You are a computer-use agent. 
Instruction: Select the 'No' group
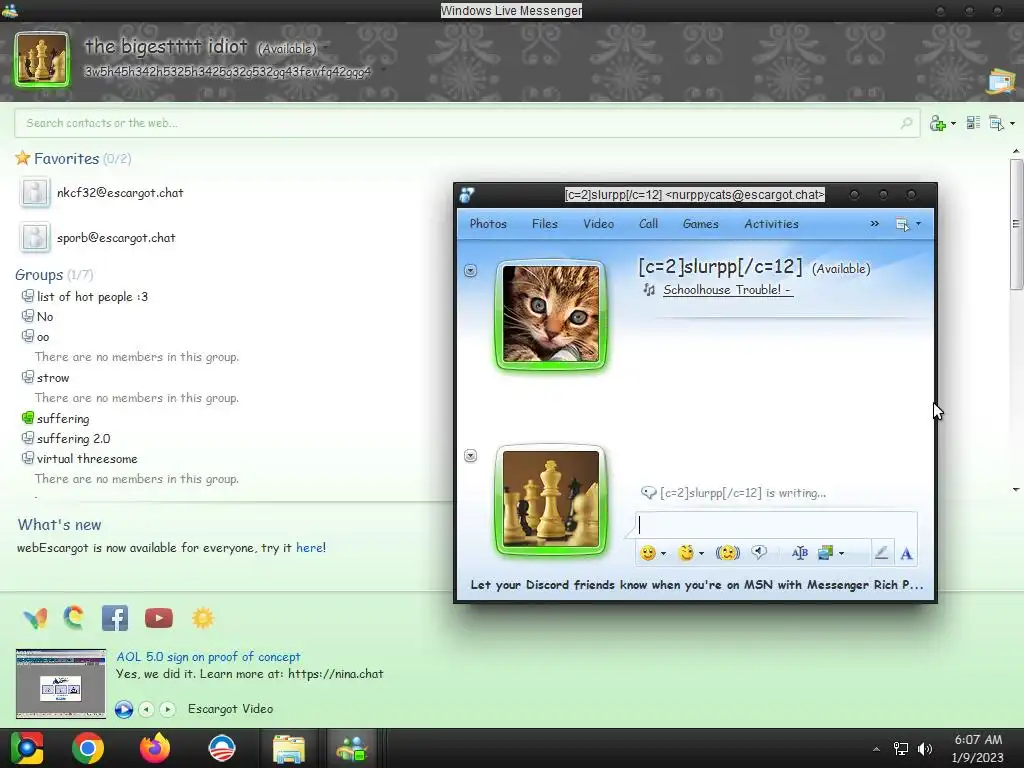pyautogui.click(x=45, y=317)
